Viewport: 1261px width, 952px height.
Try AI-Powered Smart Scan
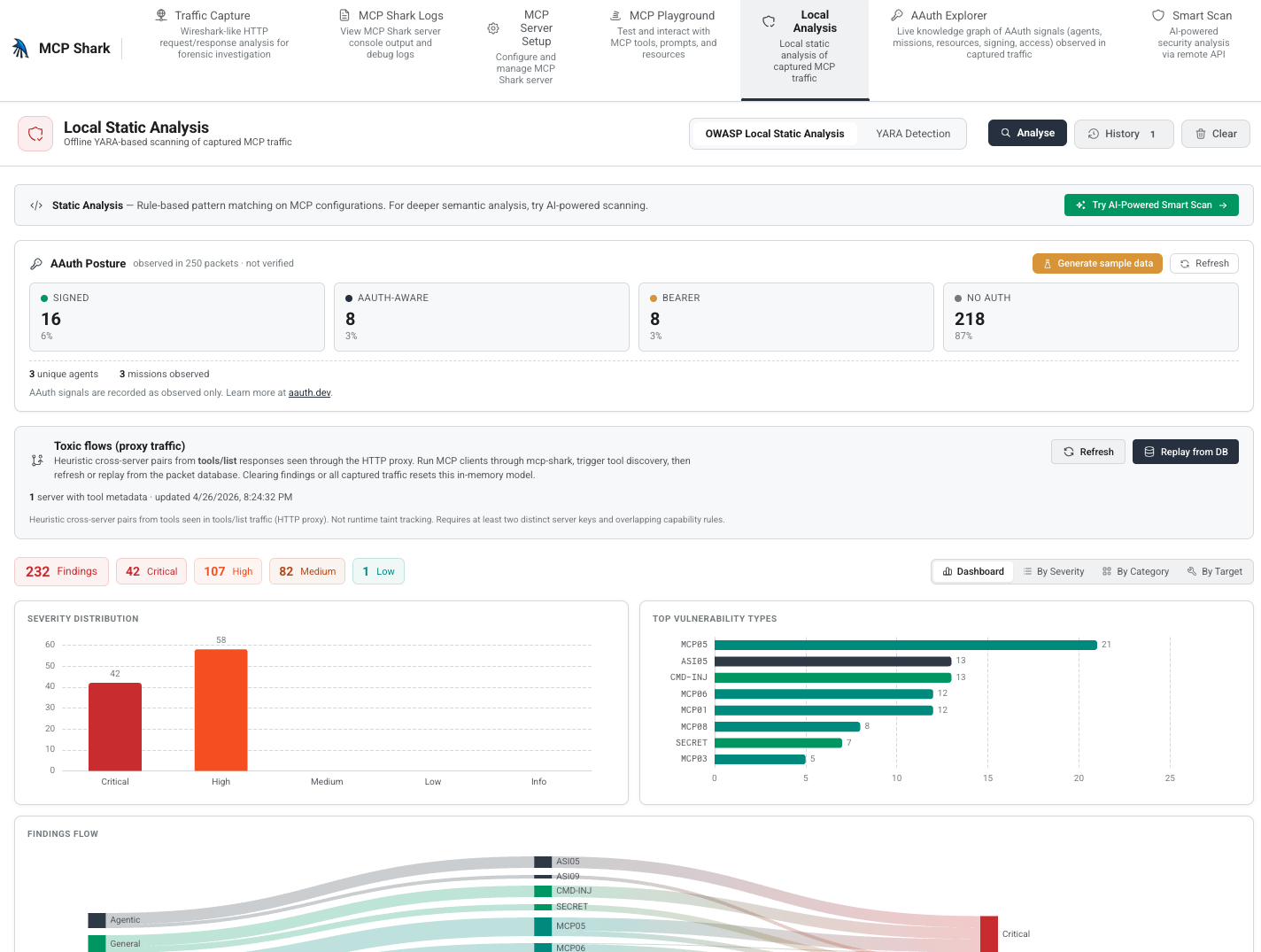(1151, 205)
